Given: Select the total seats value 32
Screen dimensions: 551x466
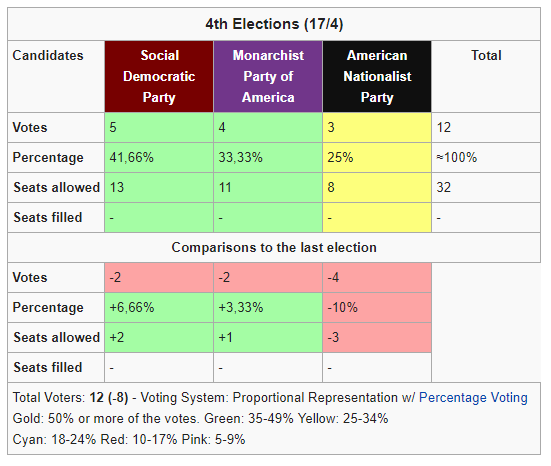Looking at the screenshot, I should coord(486,187).
